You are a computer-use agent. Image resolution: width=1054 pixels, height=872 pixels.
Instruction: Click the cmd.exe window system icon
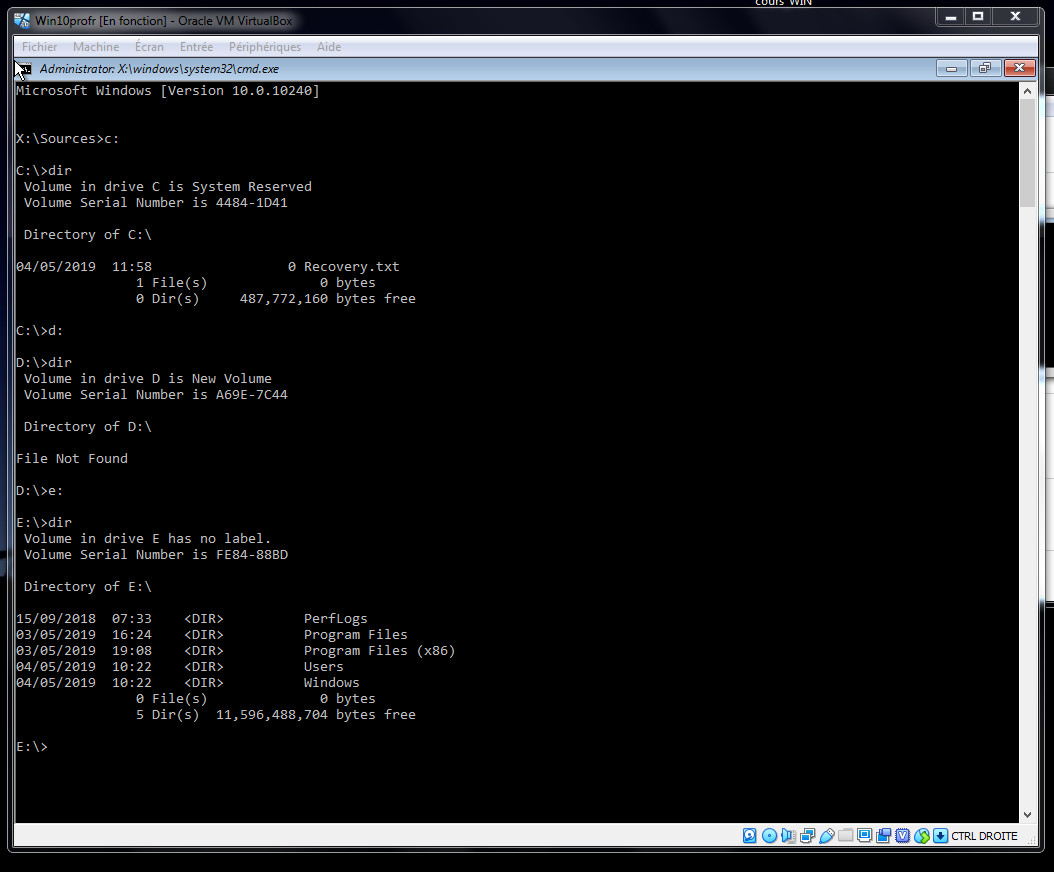point(24,69)
